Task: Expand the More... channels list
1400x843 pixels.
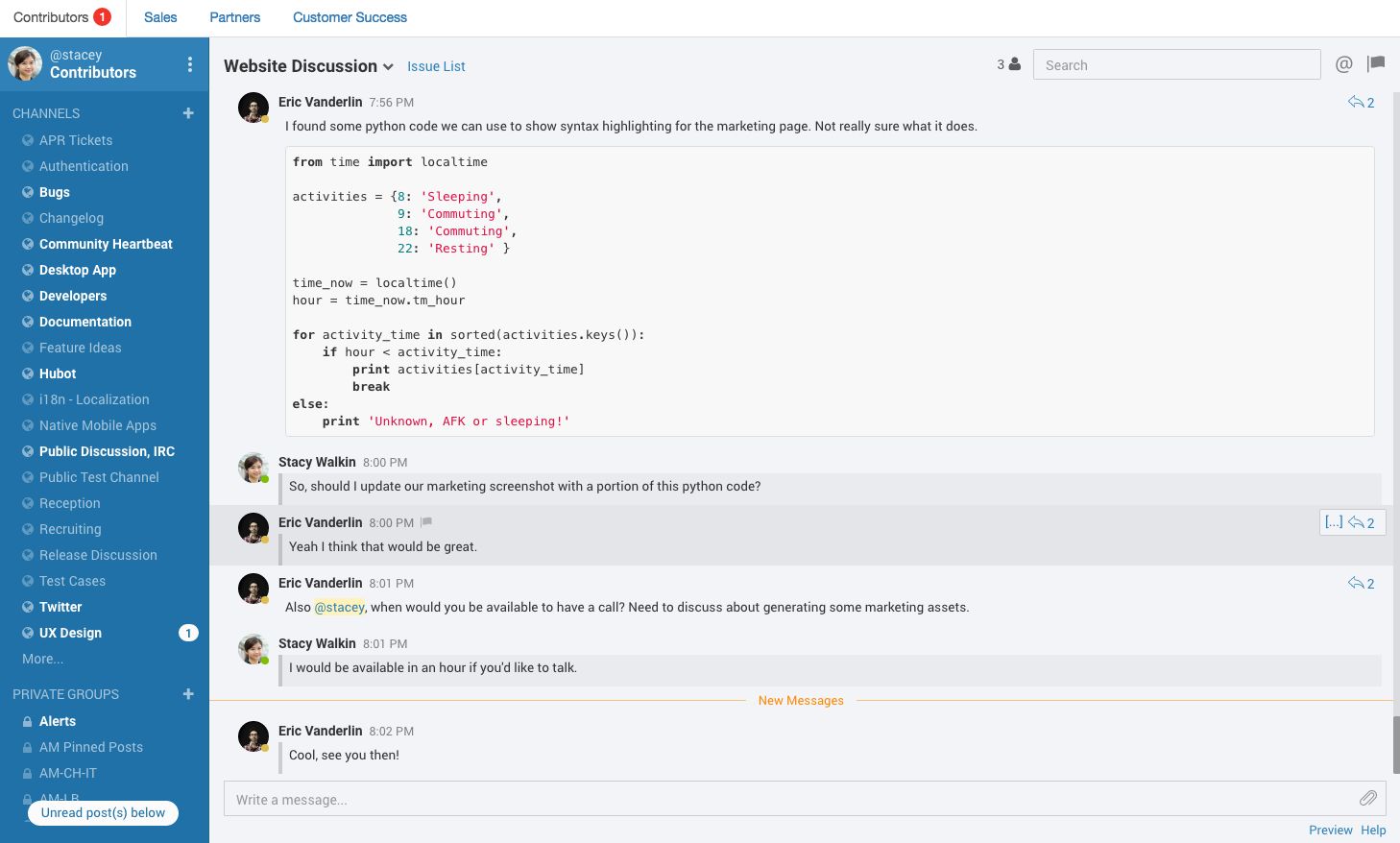Action: pyautogui.click(x=43, y=659)
